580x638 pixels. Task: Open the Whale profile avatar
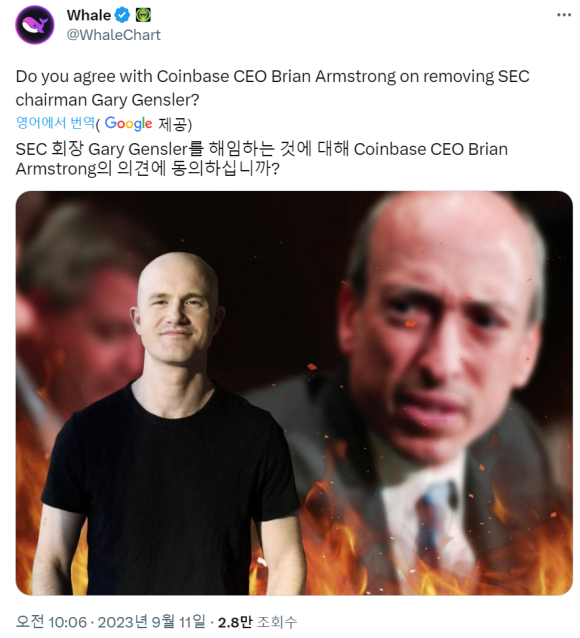[x=35, y=25]
